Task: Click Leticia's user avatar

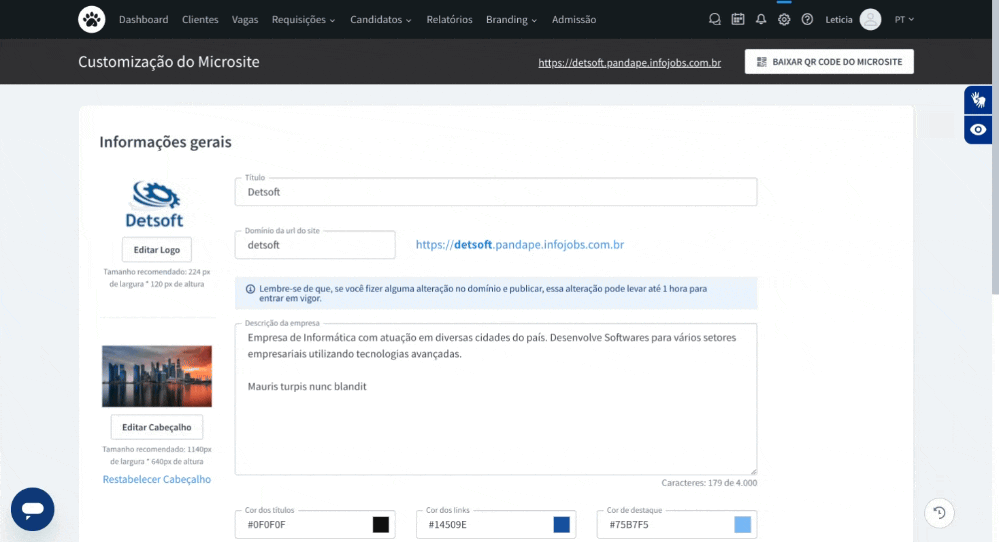Action: coord(870,20)
